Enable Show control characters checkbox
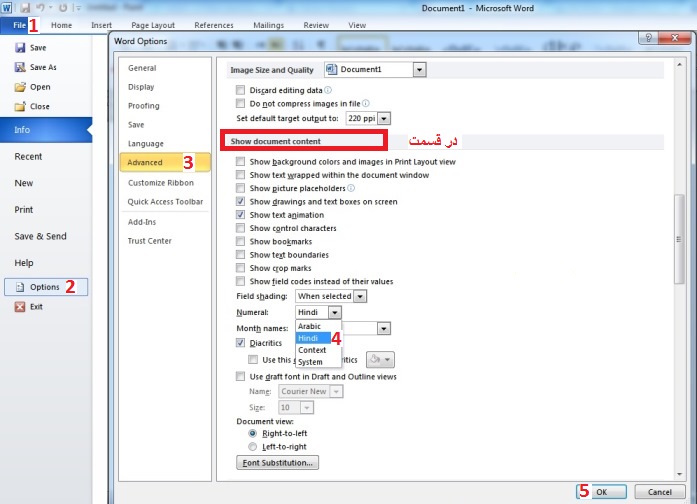The height and width of the screenshot is (504, 697). coord(240,228)
